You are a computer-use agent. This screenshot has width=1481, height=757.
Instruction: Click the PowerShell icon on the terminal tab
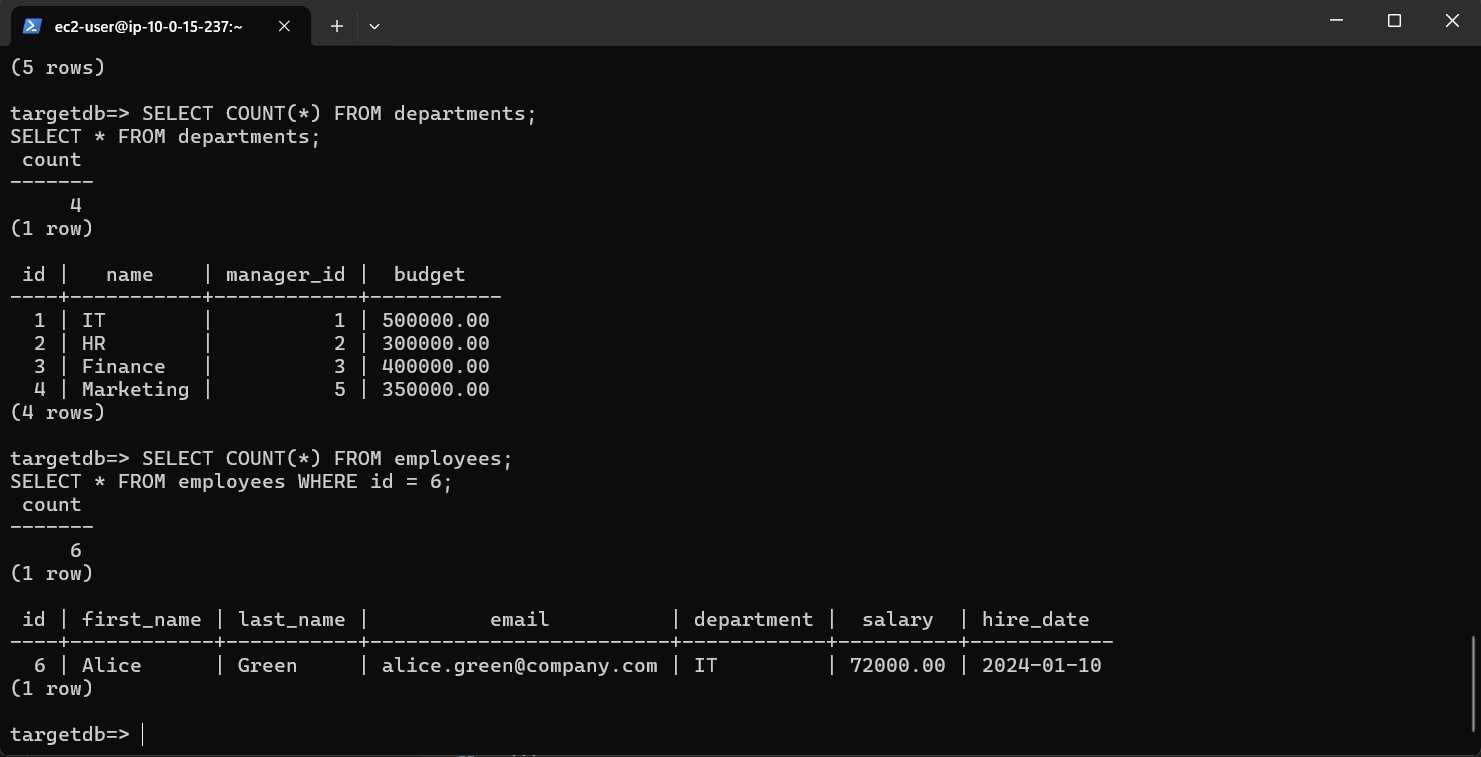[31, 26]
